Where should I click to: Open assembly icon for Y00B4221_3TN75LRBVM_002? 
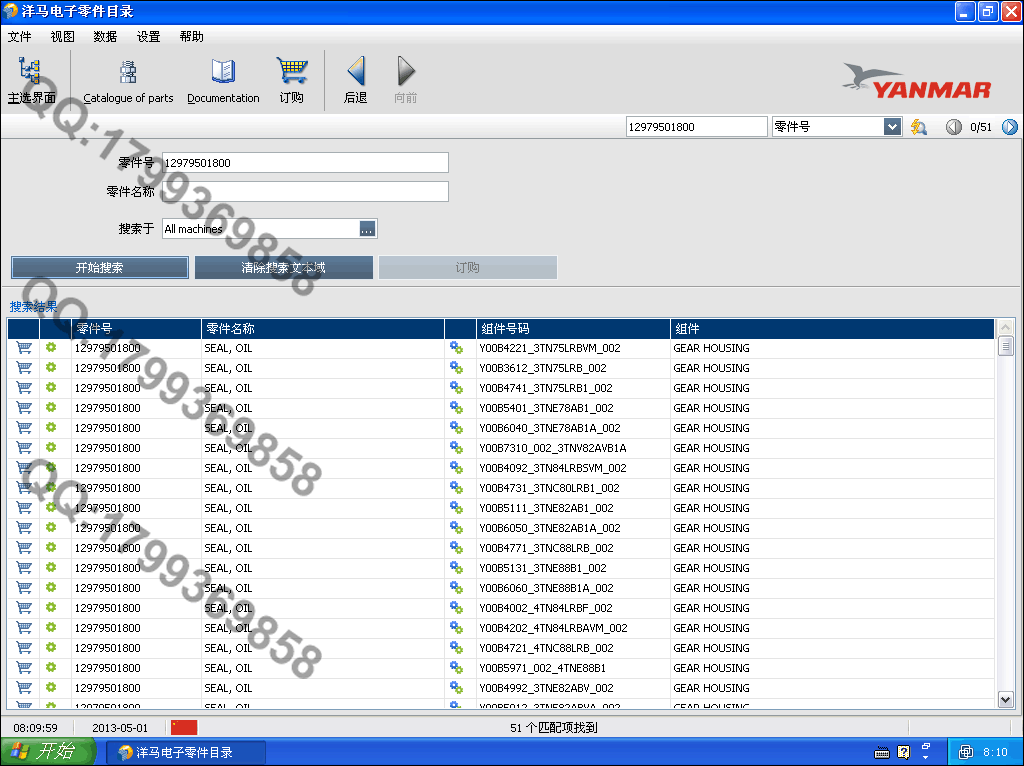[456, 348]
